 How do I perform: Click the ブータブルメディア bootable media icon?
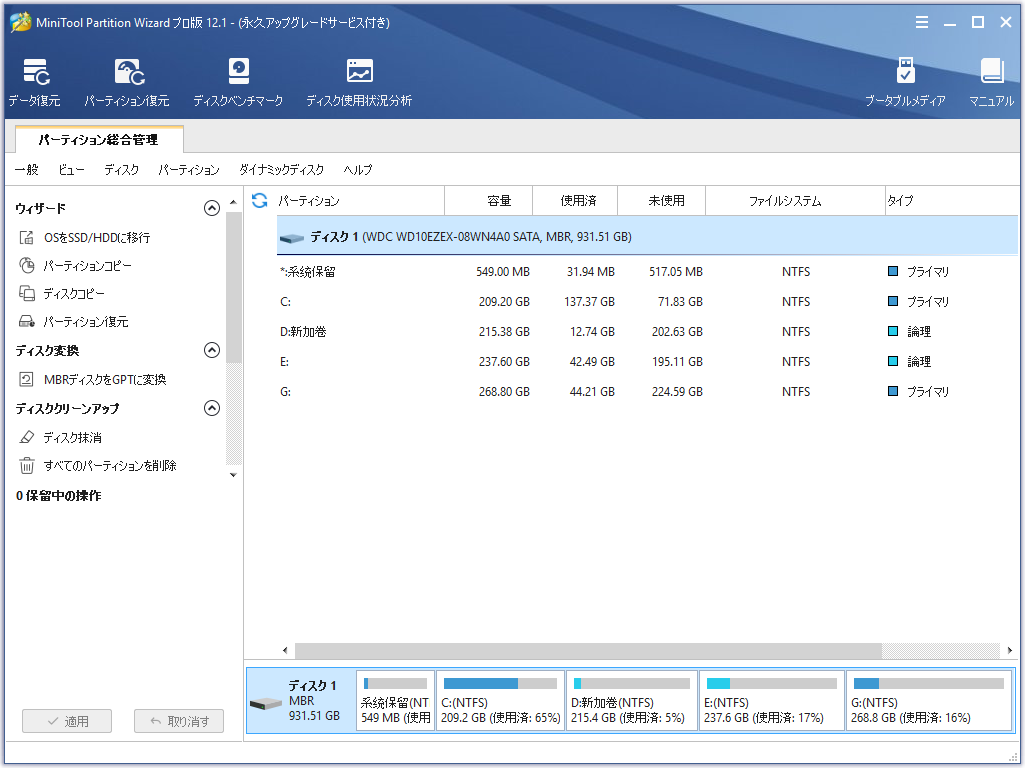click(x=905, y=71)
